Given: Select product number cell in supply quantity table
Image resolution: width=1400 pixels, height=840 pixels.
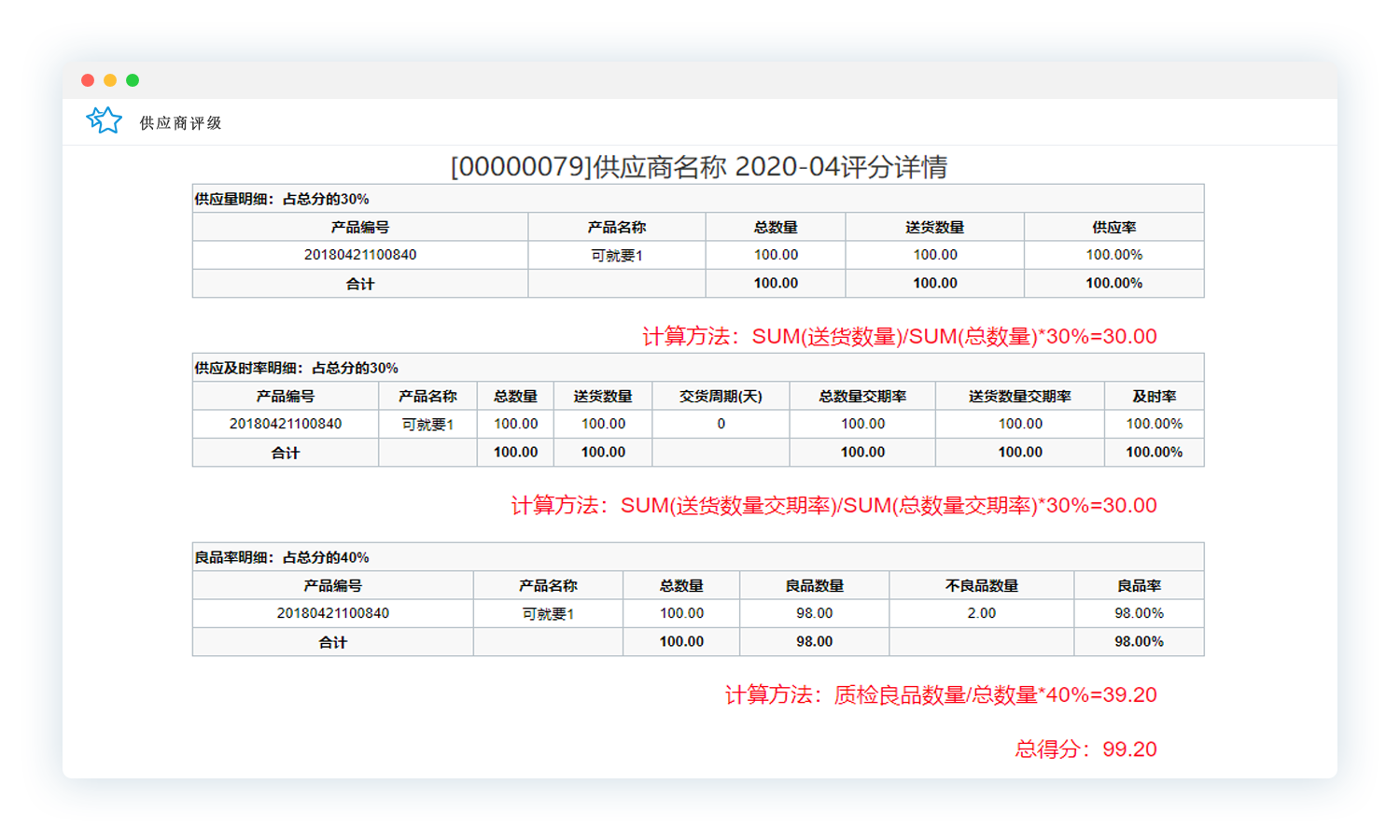Looking at the screenshot, I should coord(360,255).
